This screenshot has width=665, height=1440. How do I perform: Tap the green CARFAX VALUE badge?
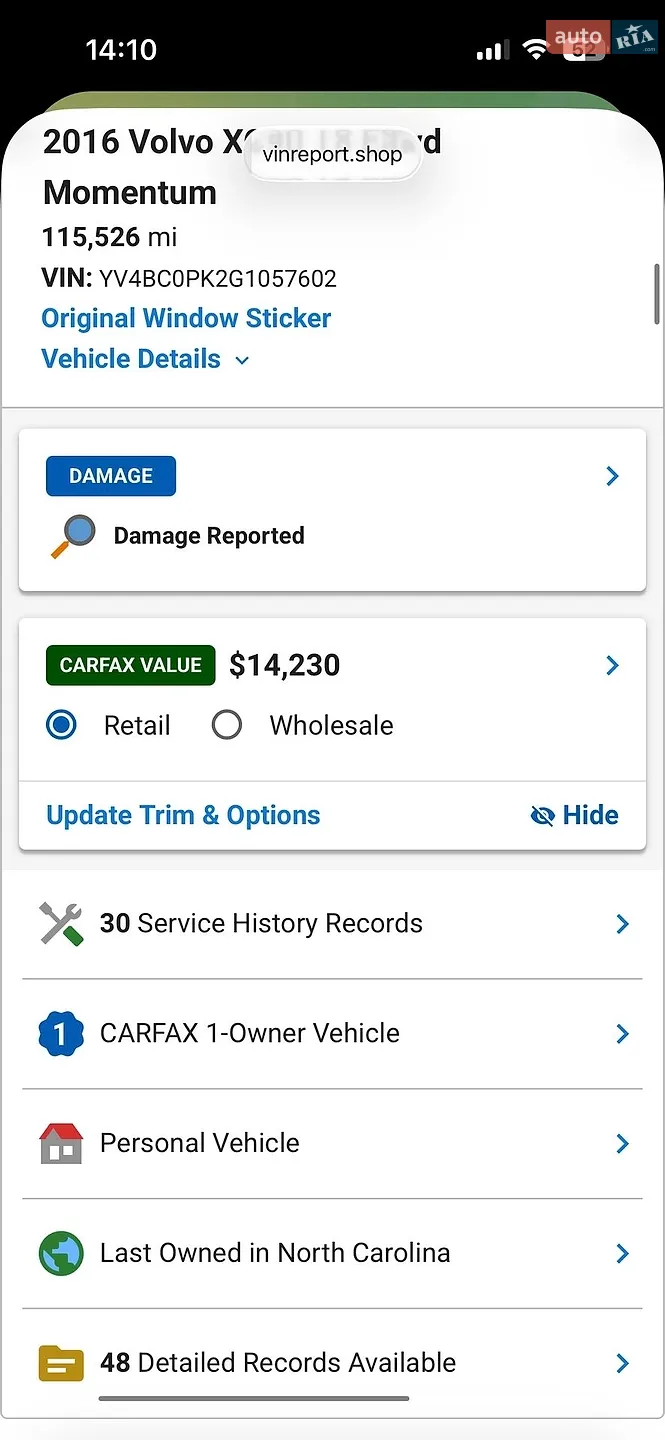pos(131,665)
